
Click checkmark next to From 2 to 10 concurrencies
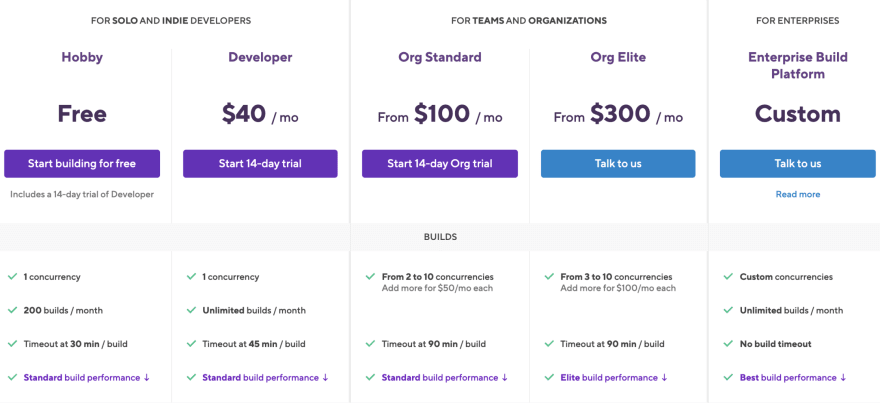(370, 277)
